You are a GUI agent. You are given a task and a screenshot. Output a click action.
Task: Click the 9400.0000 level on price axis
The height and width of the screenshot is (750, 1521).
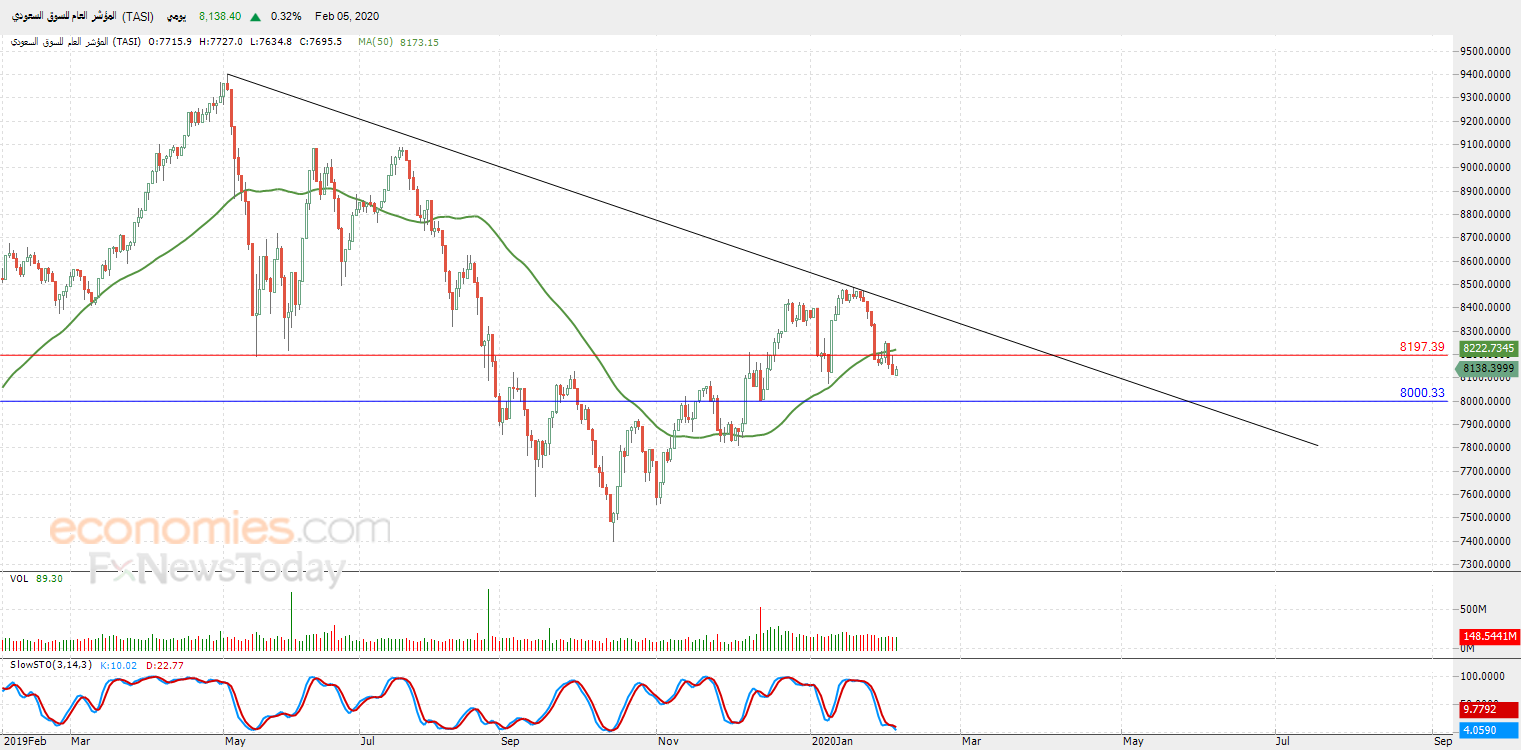coord(1484,74)
